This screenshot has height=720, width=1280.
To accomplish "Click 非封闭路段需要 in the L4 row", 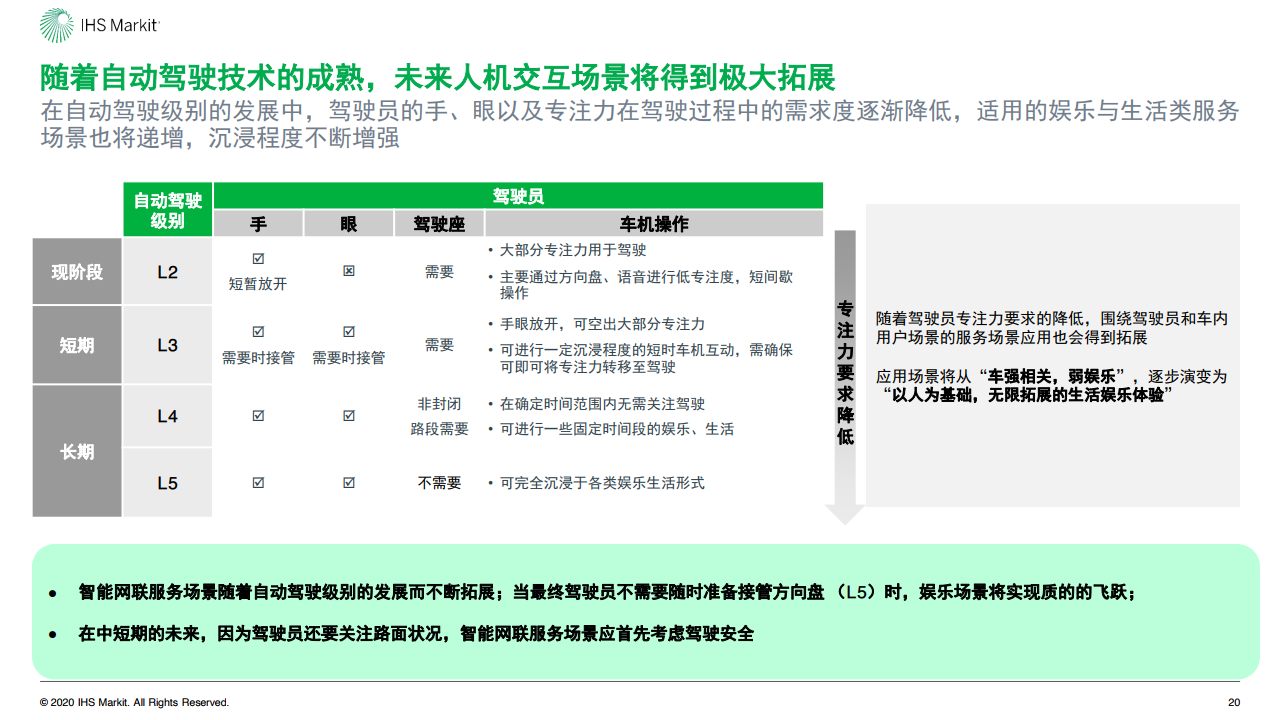I will 439,416.
